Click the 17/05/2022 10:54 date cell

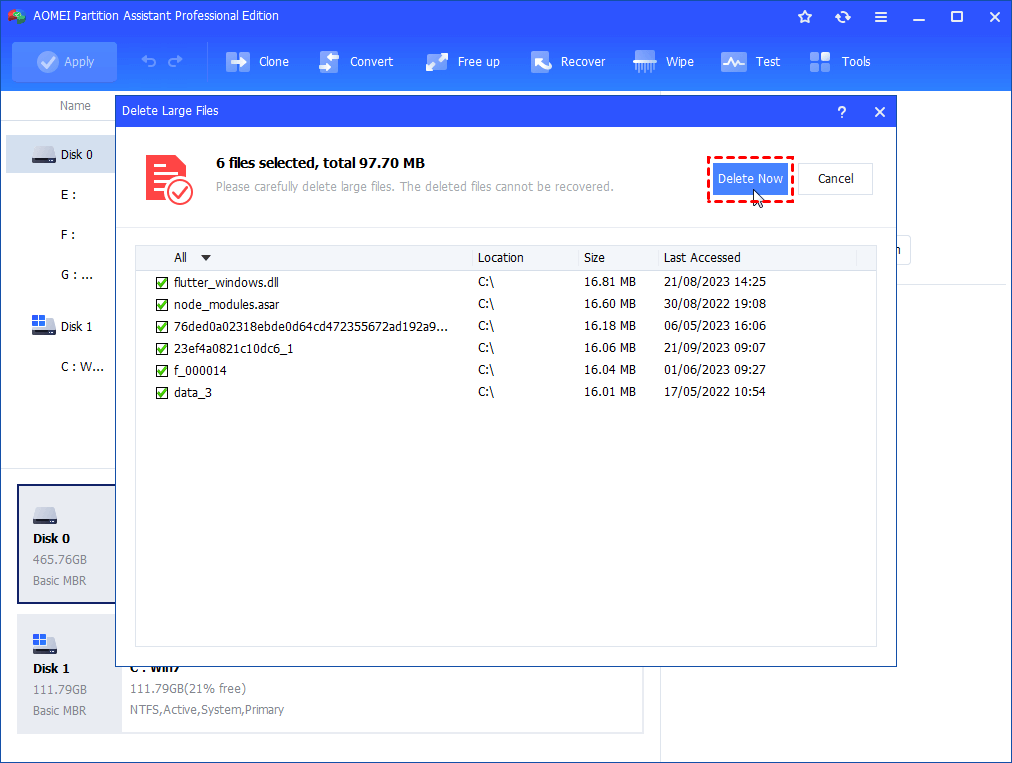[x=714, y=392]
